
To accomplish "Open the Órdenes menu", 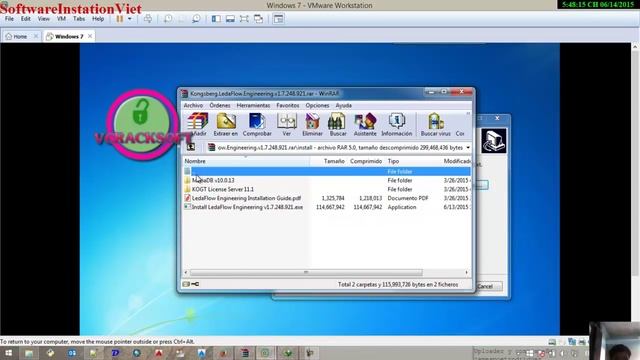I will pyautogui.click(x=220, y=105).
